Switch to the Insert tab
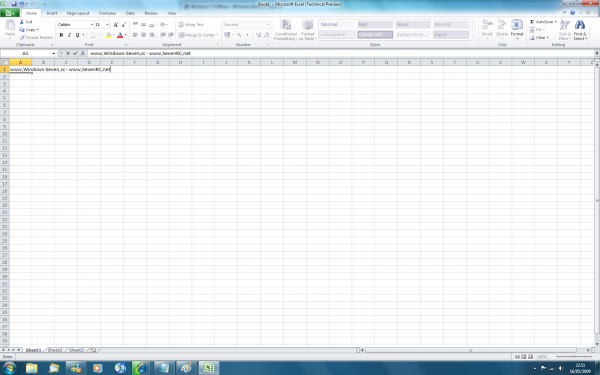The width and height of the screenshot is (600, 375). pyautogui.click(x=52, y=13)
